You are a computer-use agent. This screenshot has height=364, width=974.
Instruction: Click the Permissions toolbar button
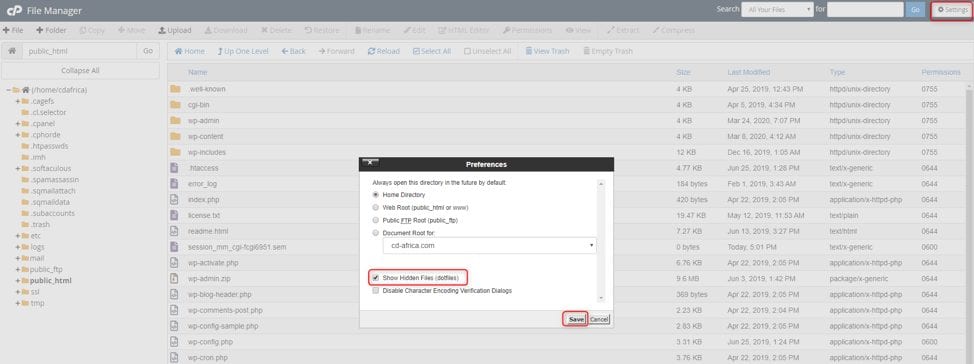527,30
